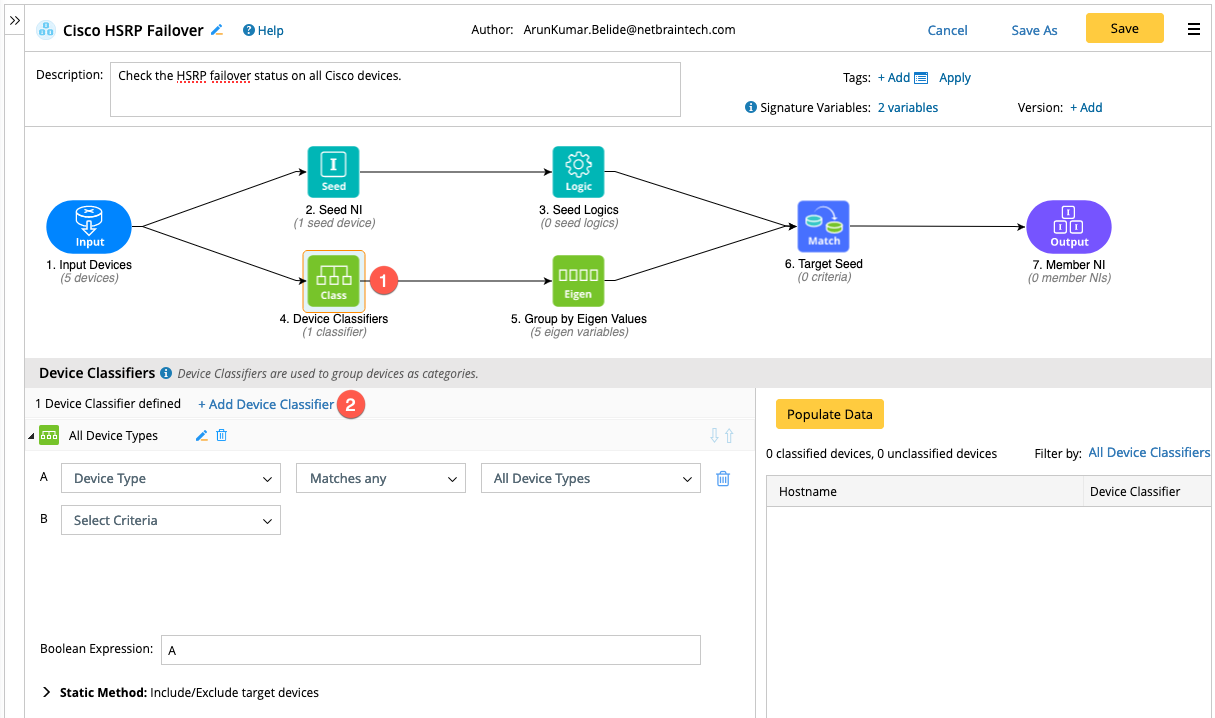Click the Input Devices node icon
This screenshot has width=1215, height=718.
89,227
